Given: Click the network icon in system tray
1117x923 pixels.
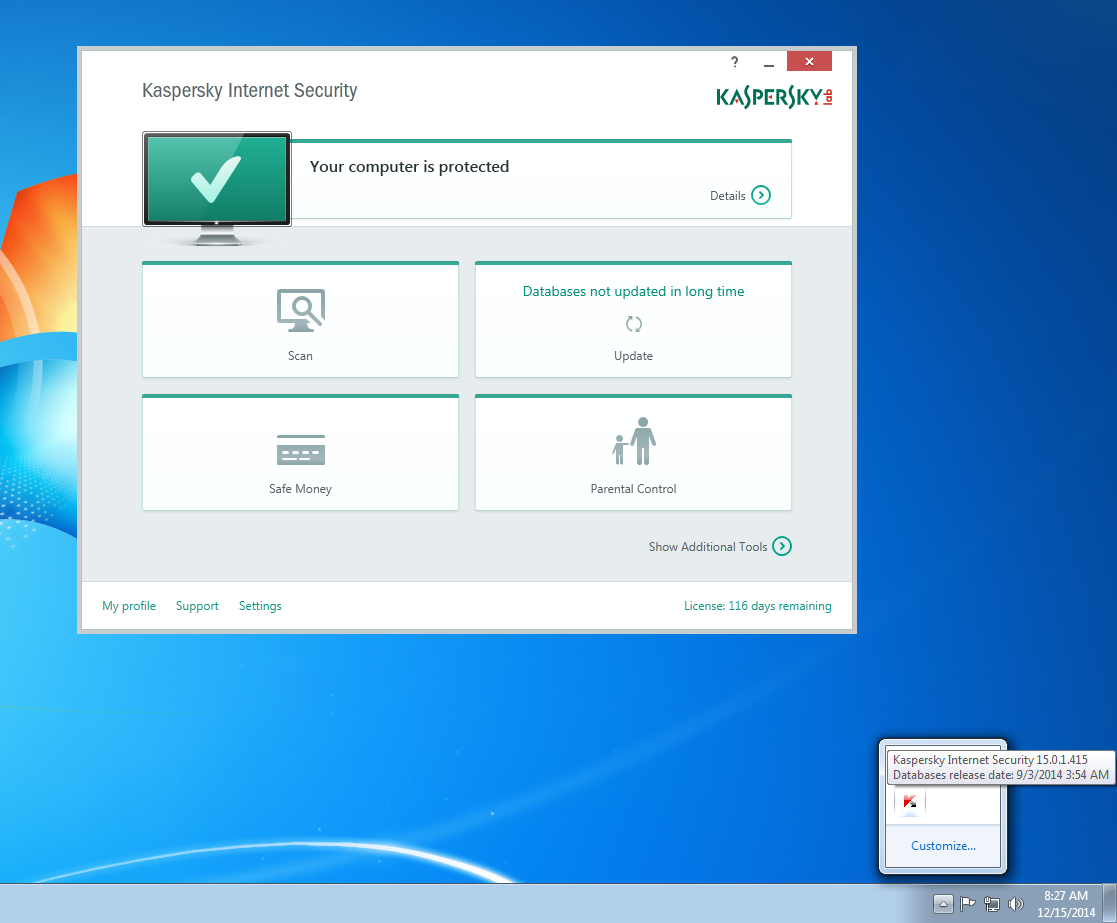Looking at the screenshot, I should coord(992,904).
